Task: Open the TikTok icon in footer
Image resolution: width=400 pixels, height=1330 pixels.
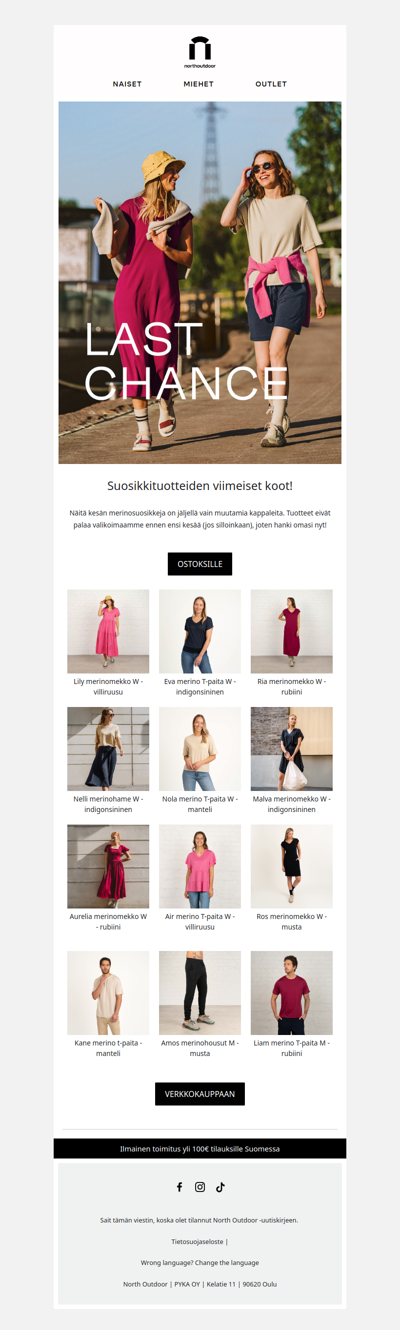Action: point(220,1187)
